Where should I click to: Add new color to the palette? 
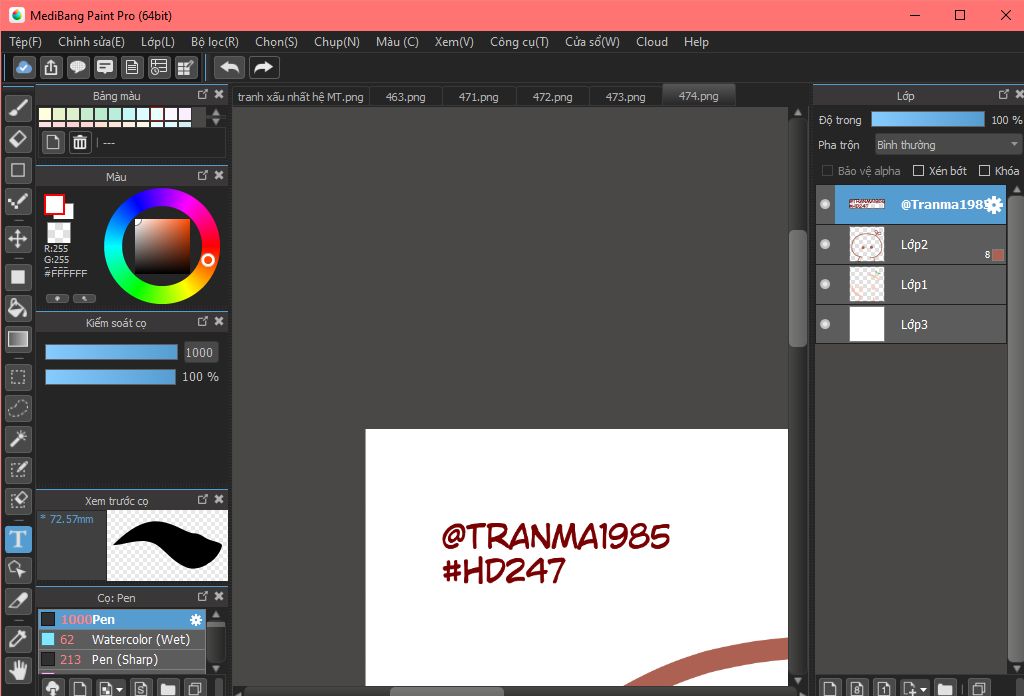click(x=53, y=142)
